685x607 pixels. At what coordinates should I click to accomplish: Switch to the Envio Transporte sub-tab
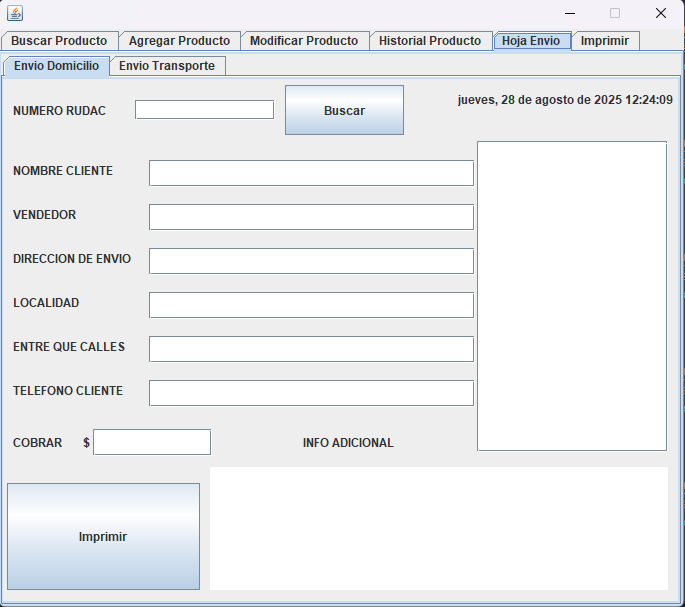click(x=167, y=66)
